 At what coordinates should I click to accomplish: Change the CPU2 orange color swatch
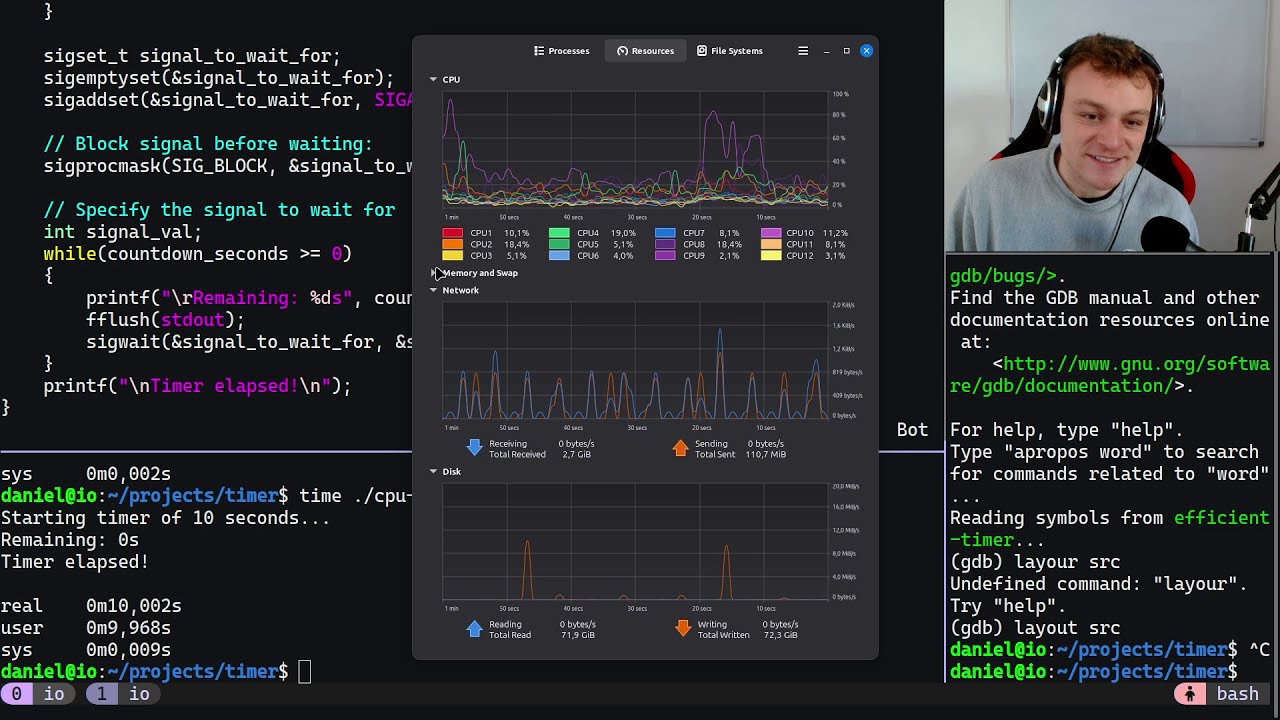[x=452, y=244]
